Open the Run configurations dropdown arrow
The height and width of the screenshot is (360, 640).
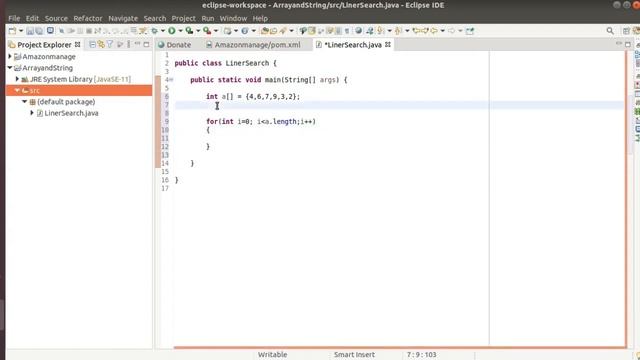(x=180, y=31)
